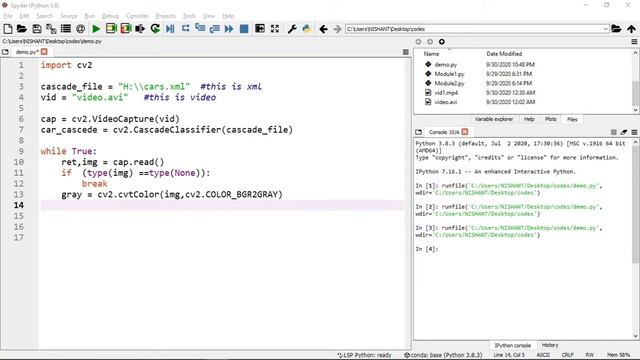The image size is (640, 360).
Task: Click the @ symbol finder icon
Action: tap(80, 29)
